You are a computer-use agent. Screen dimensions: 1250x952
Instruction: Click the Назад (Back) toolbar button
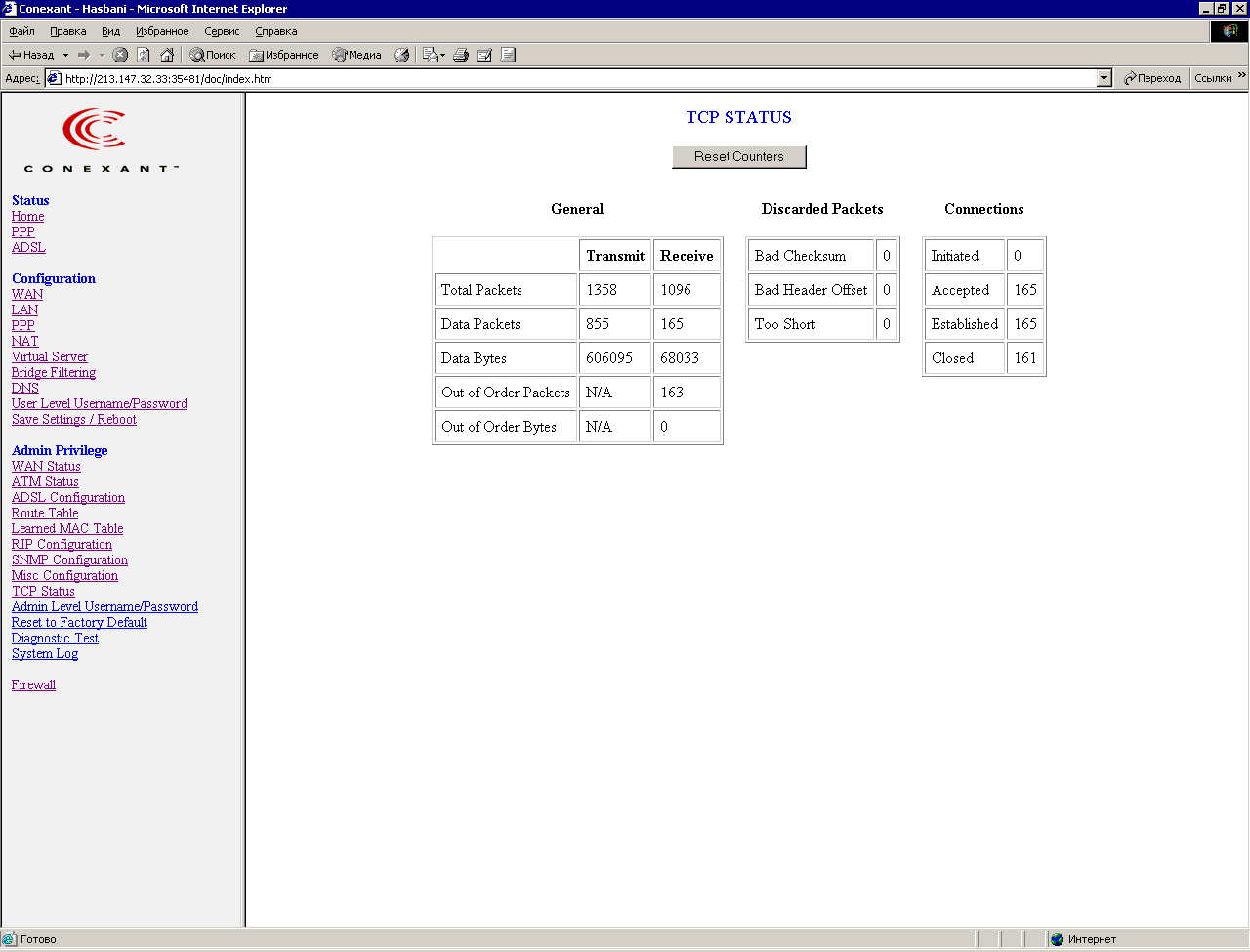pos(31,55)
